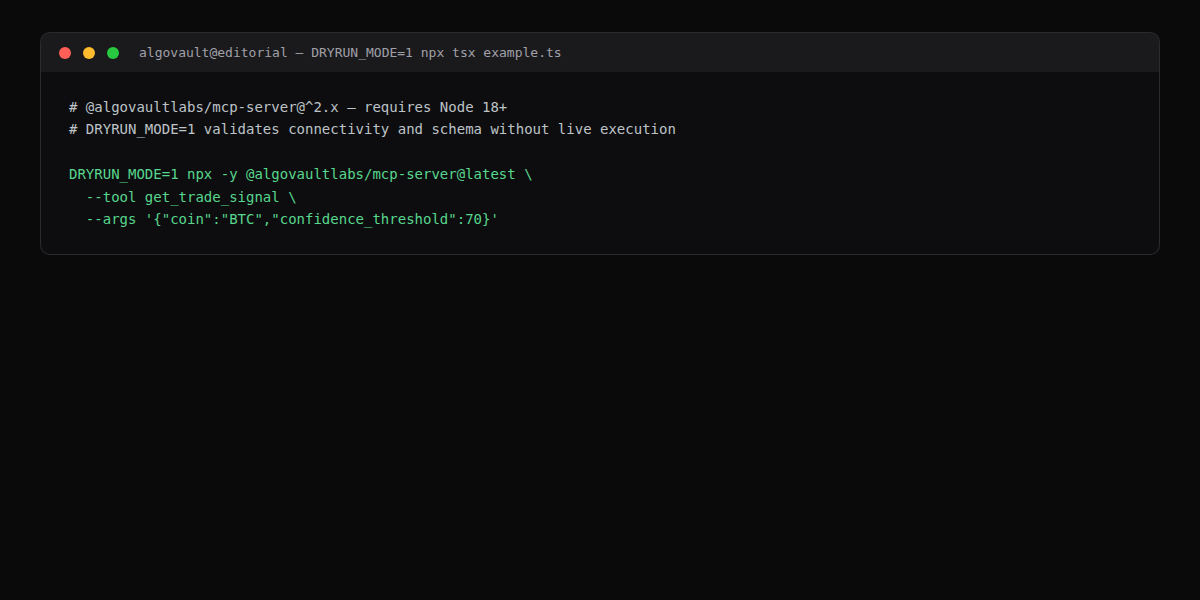Click the command line 'DRYRUN_MODE=1 npx -y @algovaultlabs/mcp-server@latest'
This screenshot has width=1200, height=600.
[301, 174]
